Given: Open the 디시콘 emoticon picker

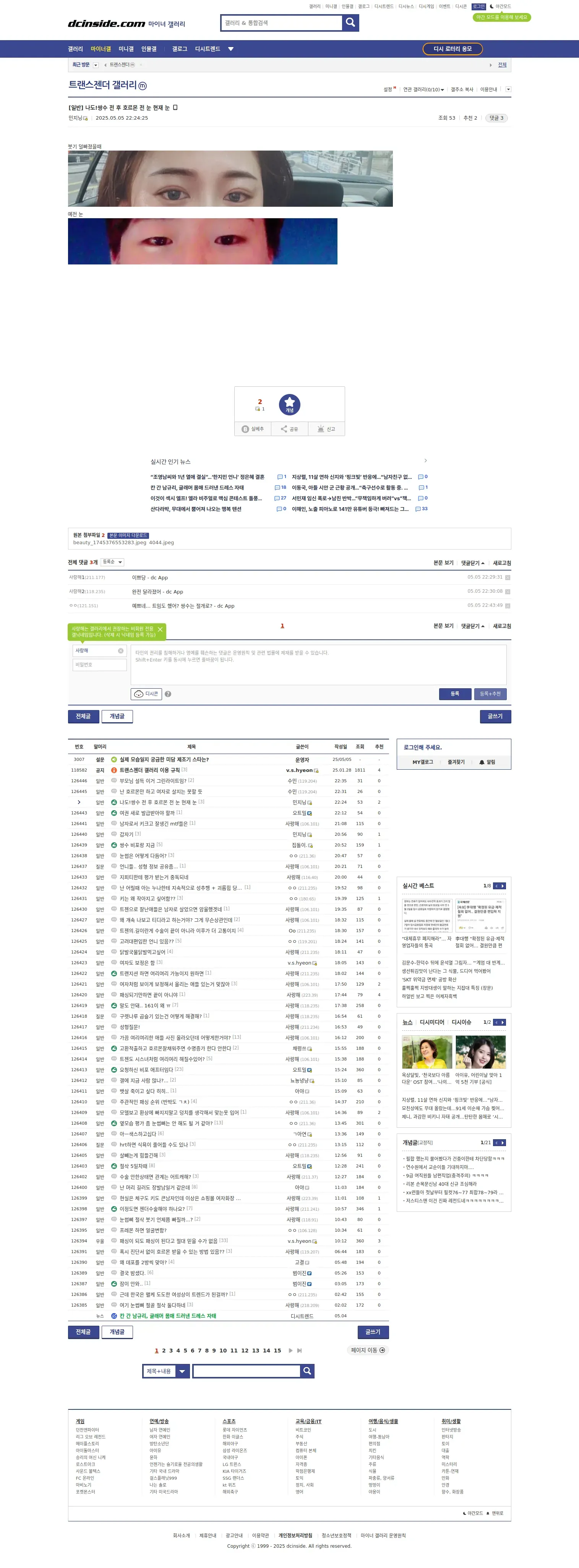Looking at the screenshot, I should [146, 693].
